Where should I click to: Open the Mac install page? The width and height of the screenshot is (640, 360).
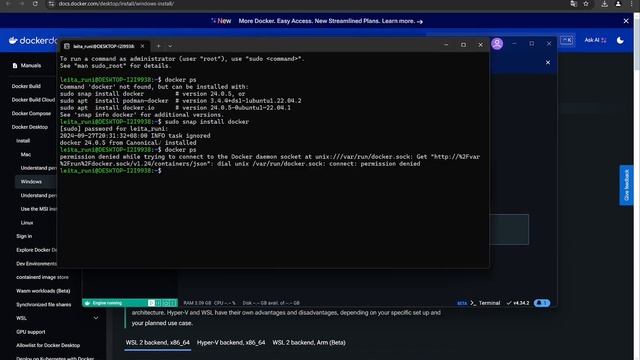pos(26,154)
